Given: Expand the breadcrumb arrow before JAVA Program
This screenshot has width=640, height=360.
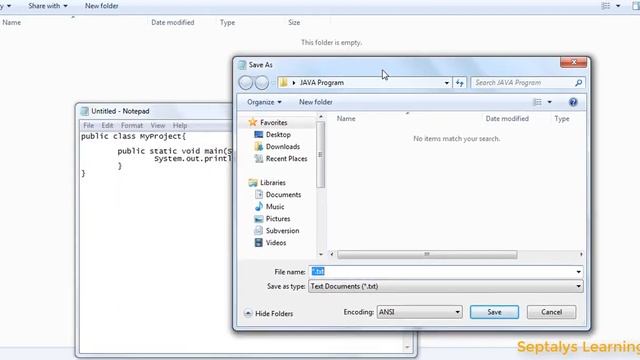Looking at the screenshot, I should coord(293,83).
